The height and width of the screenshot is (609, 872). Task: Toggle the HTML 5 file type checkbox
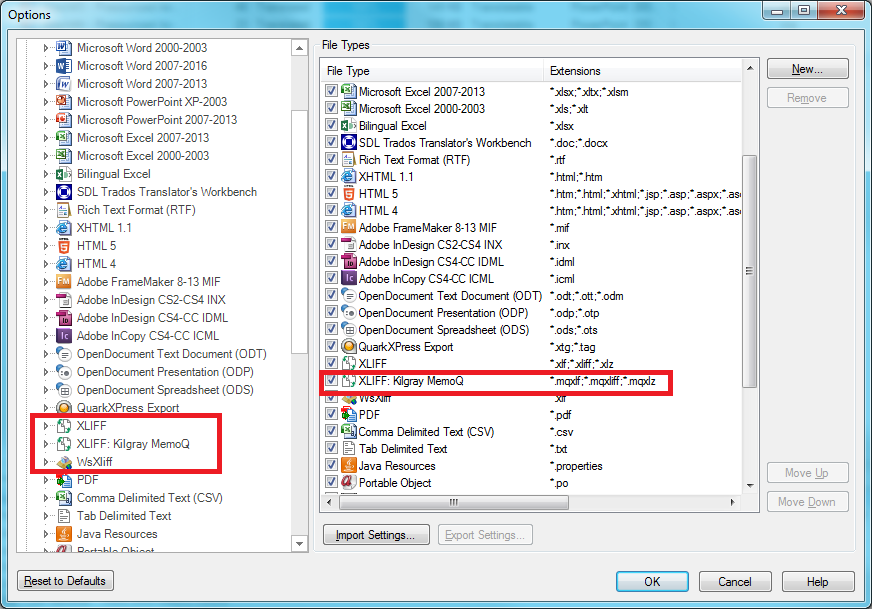click(331, 193)
